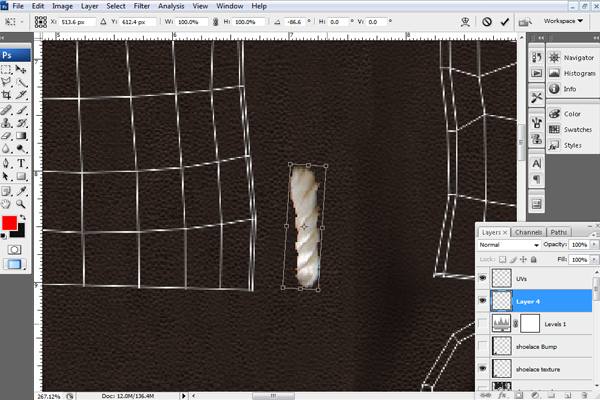This screenshot has height=400, width=600.
Task: Open the File menu
Action: pos(18,6)
